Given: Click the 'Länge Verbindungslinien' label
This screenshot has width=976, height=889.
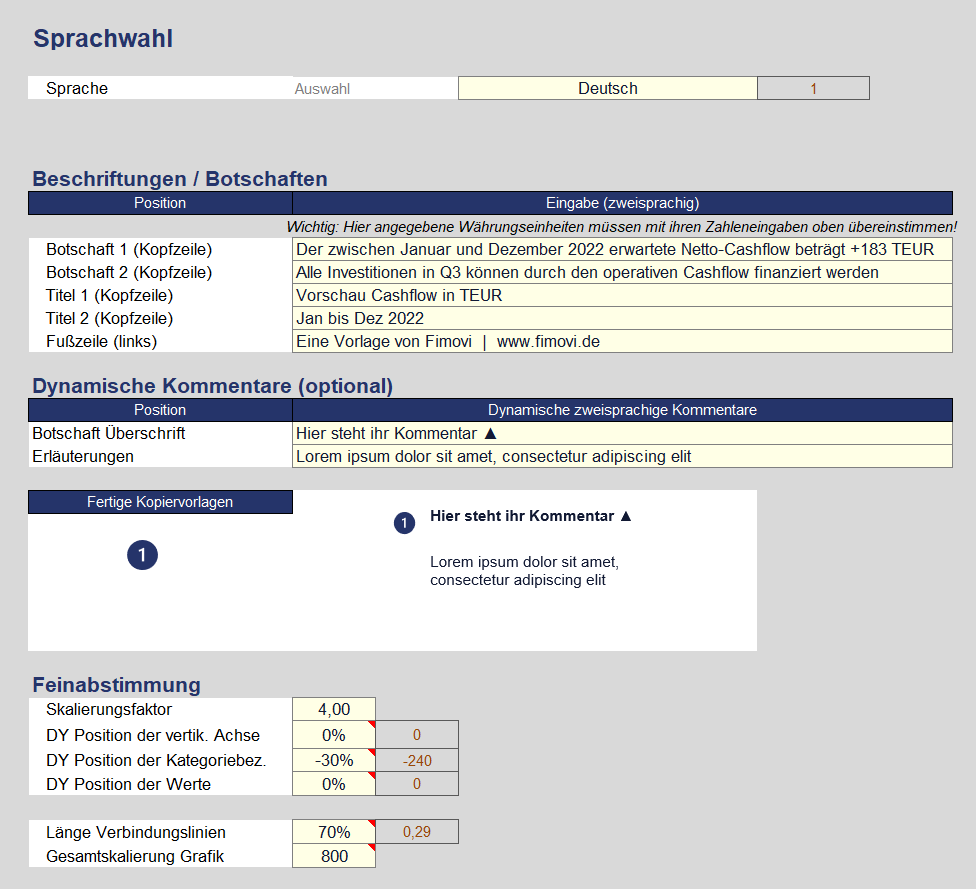Looking at the screenshot, I should 136,832.
